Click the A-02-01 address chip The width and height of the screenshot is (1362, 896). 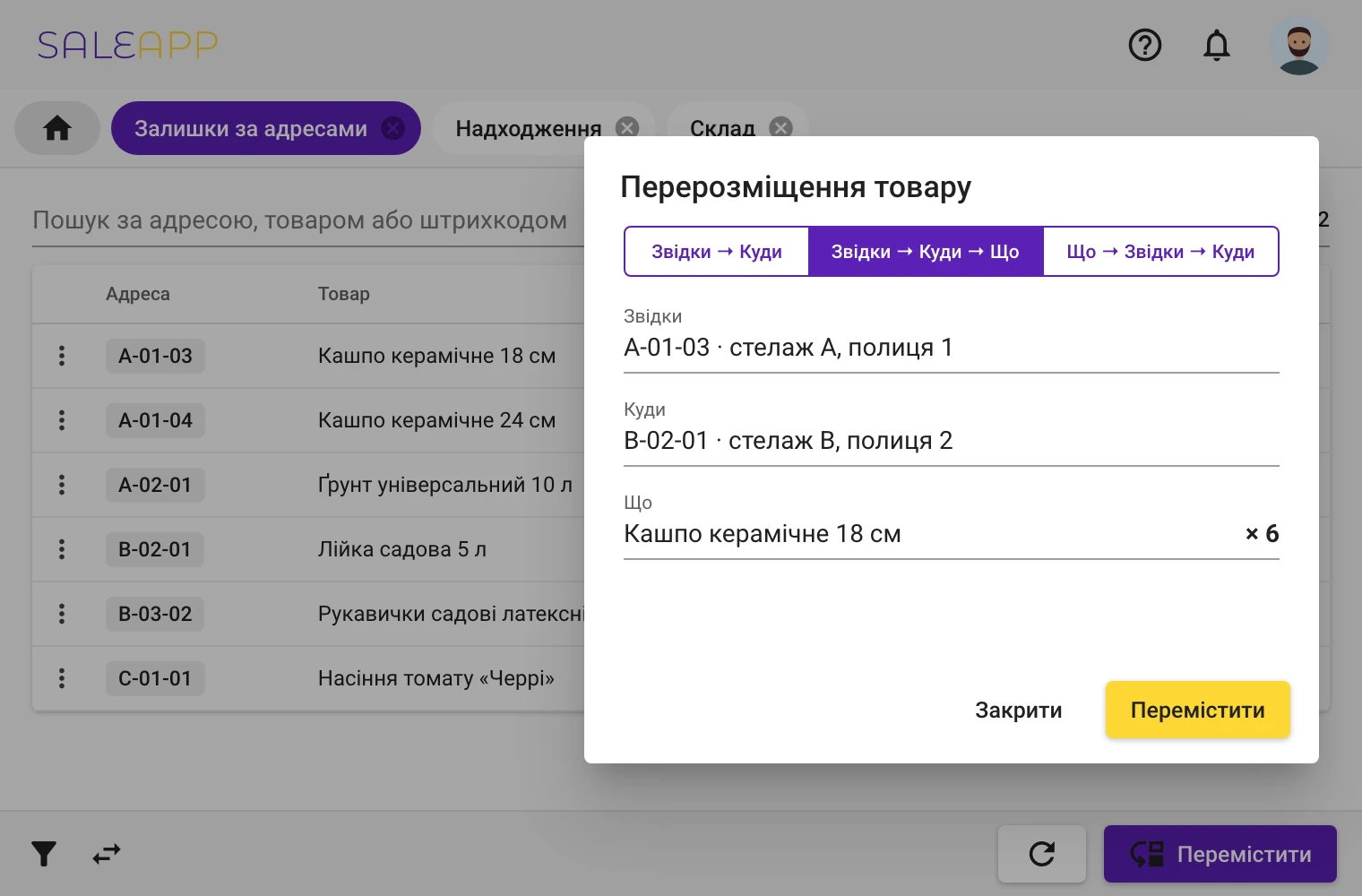[x=155, y=485]
